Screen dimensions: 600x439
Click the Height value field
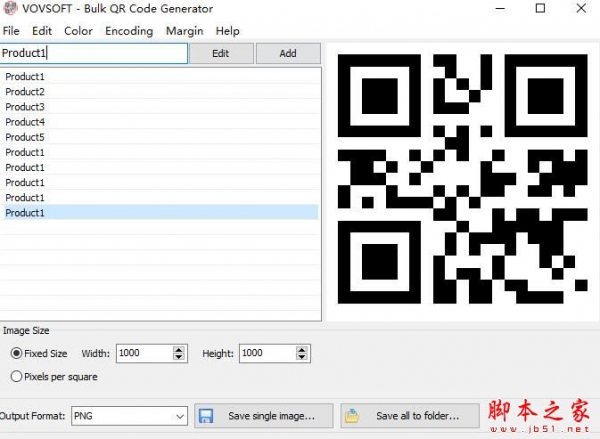click(268, 353)
